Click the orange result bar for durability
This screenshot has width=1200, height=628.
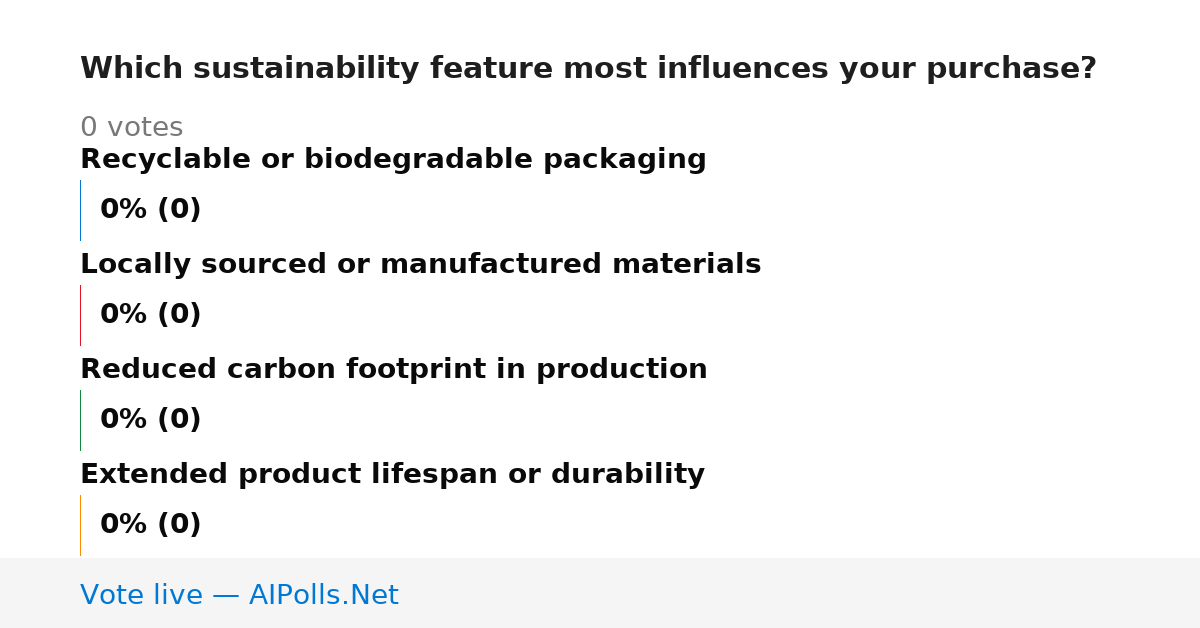[x=80, y=525]
